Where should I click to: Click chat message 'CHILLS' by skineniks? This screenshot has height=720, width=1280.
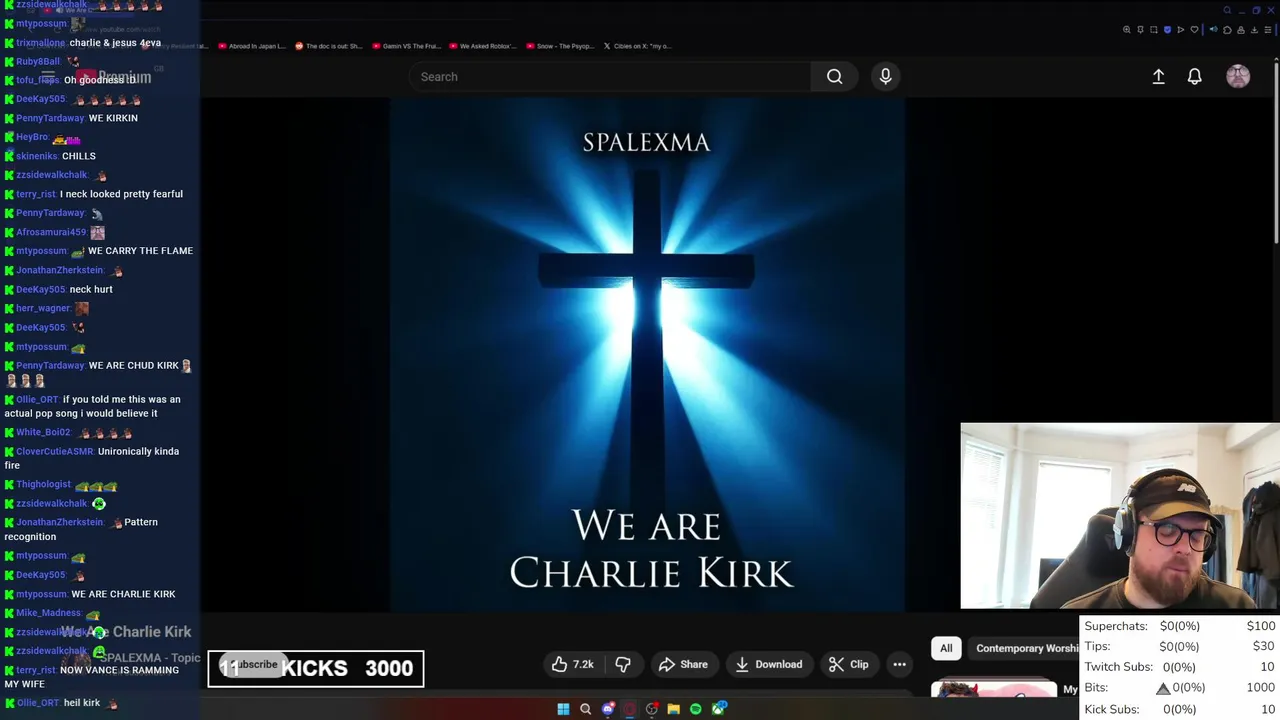tap(78, 156)
